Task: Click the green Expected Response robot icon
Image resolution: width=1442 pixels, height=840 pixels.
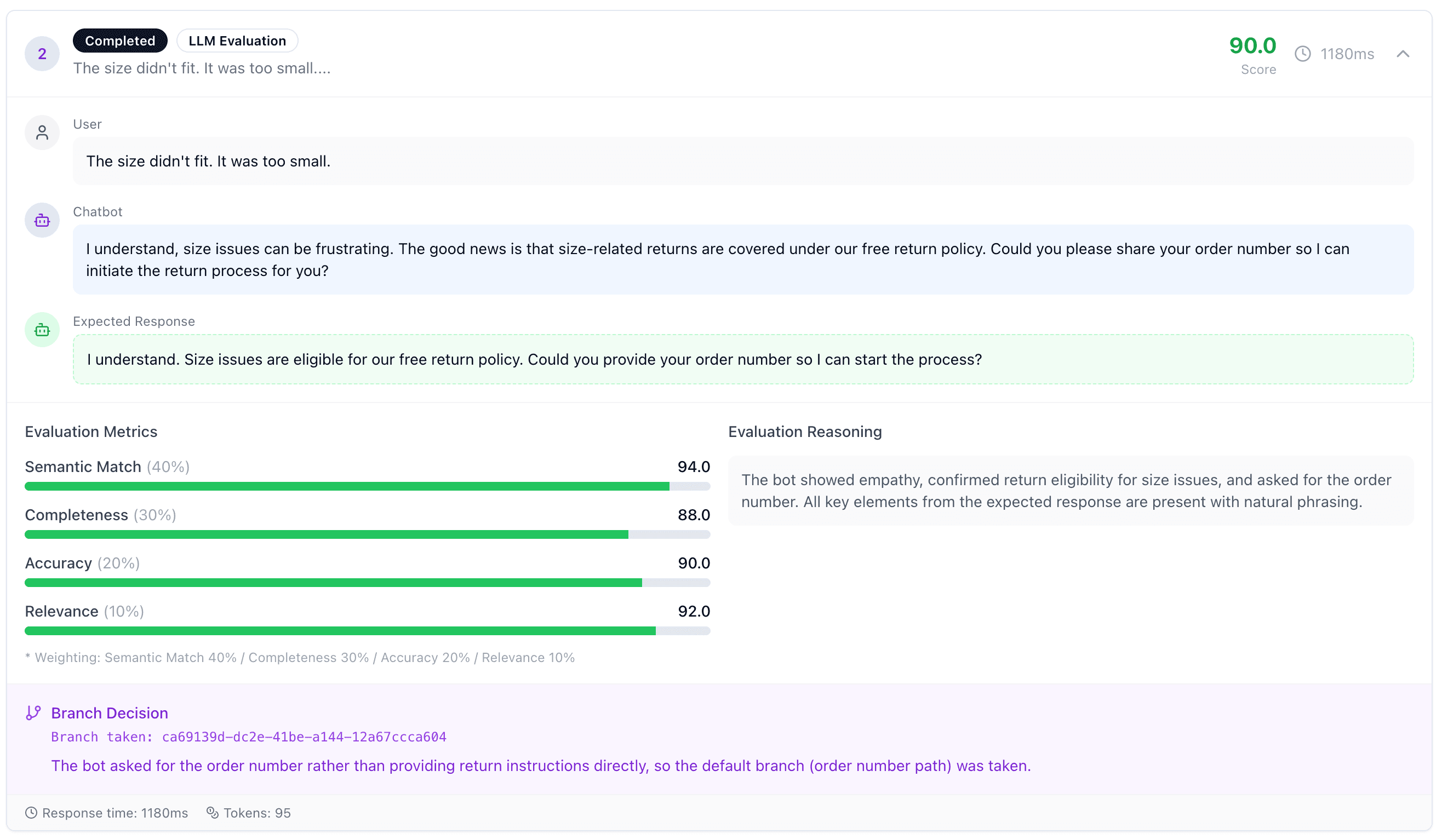Action: 42,329
